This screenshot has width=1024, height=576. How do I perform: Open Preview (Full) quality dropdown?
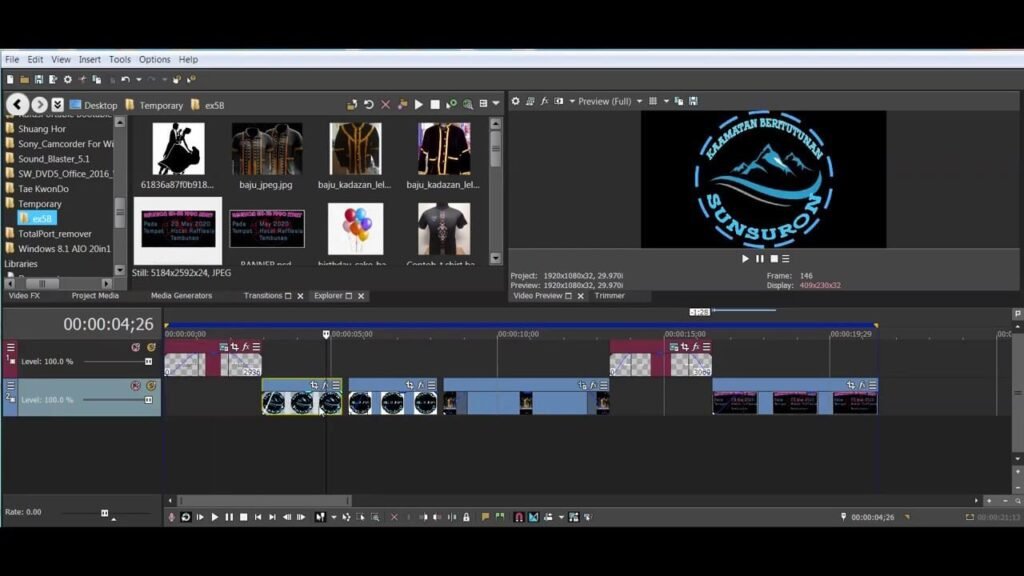click(x=639, y=101)
